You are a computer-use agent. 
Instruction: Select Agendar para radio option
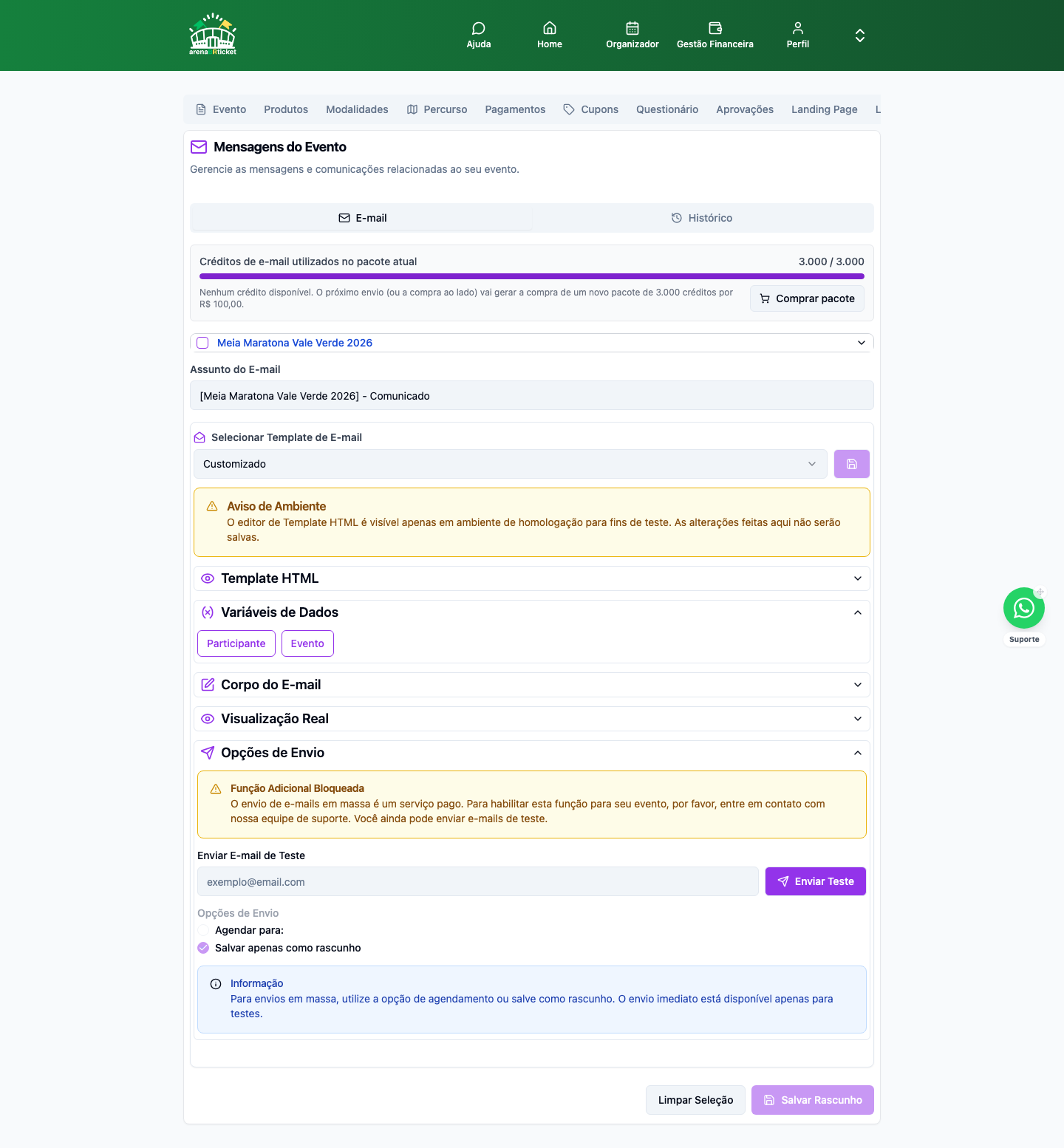click(x=203, y=930)
